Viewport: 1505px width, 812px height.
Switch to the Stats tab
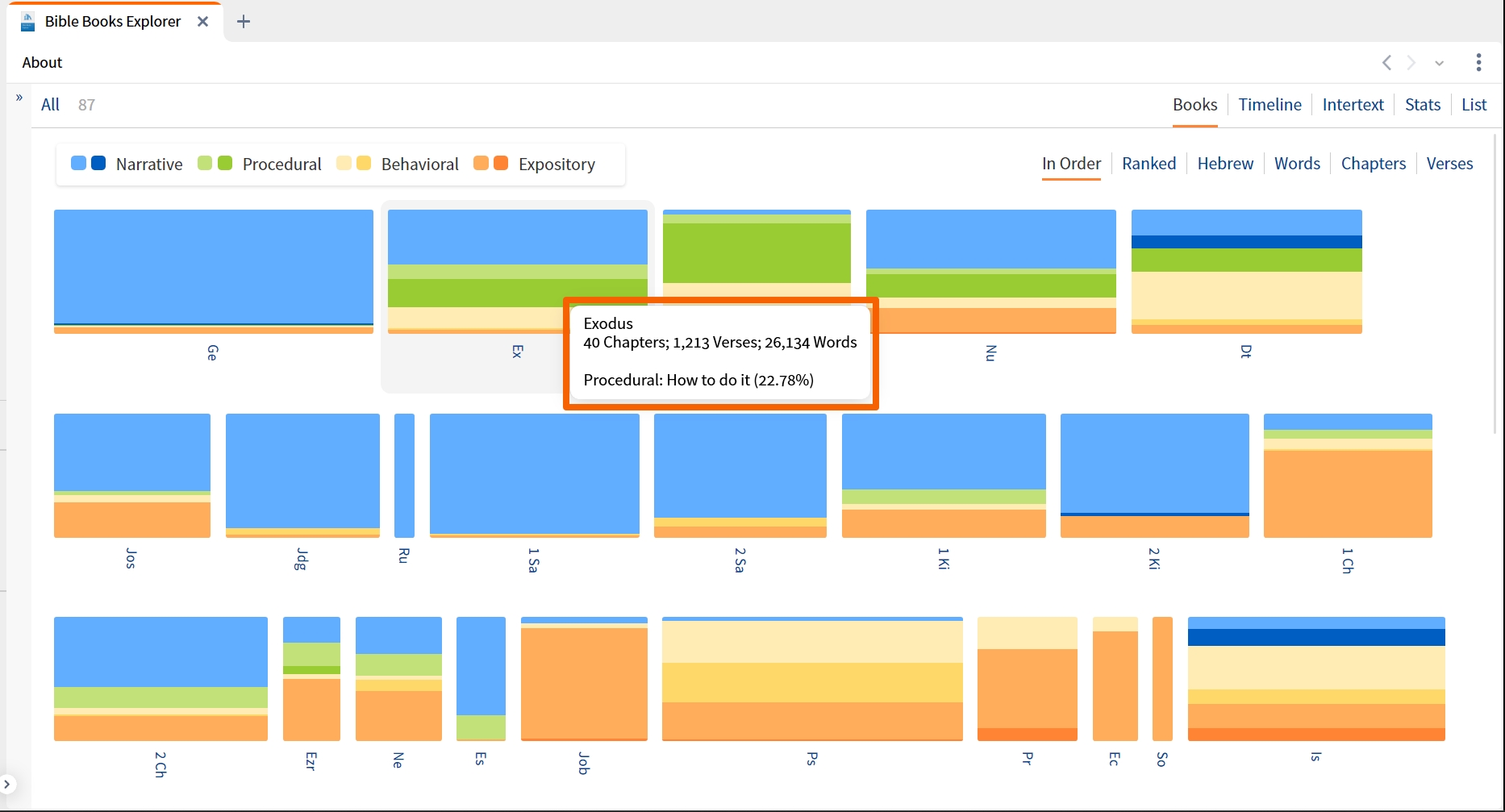click(1422, 105)
